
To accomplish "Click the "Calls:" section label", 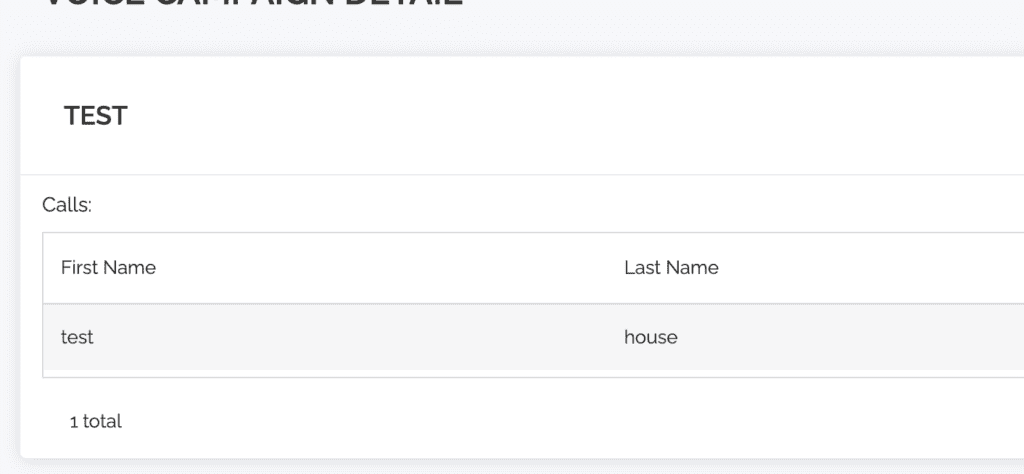I will pos(67,205).
